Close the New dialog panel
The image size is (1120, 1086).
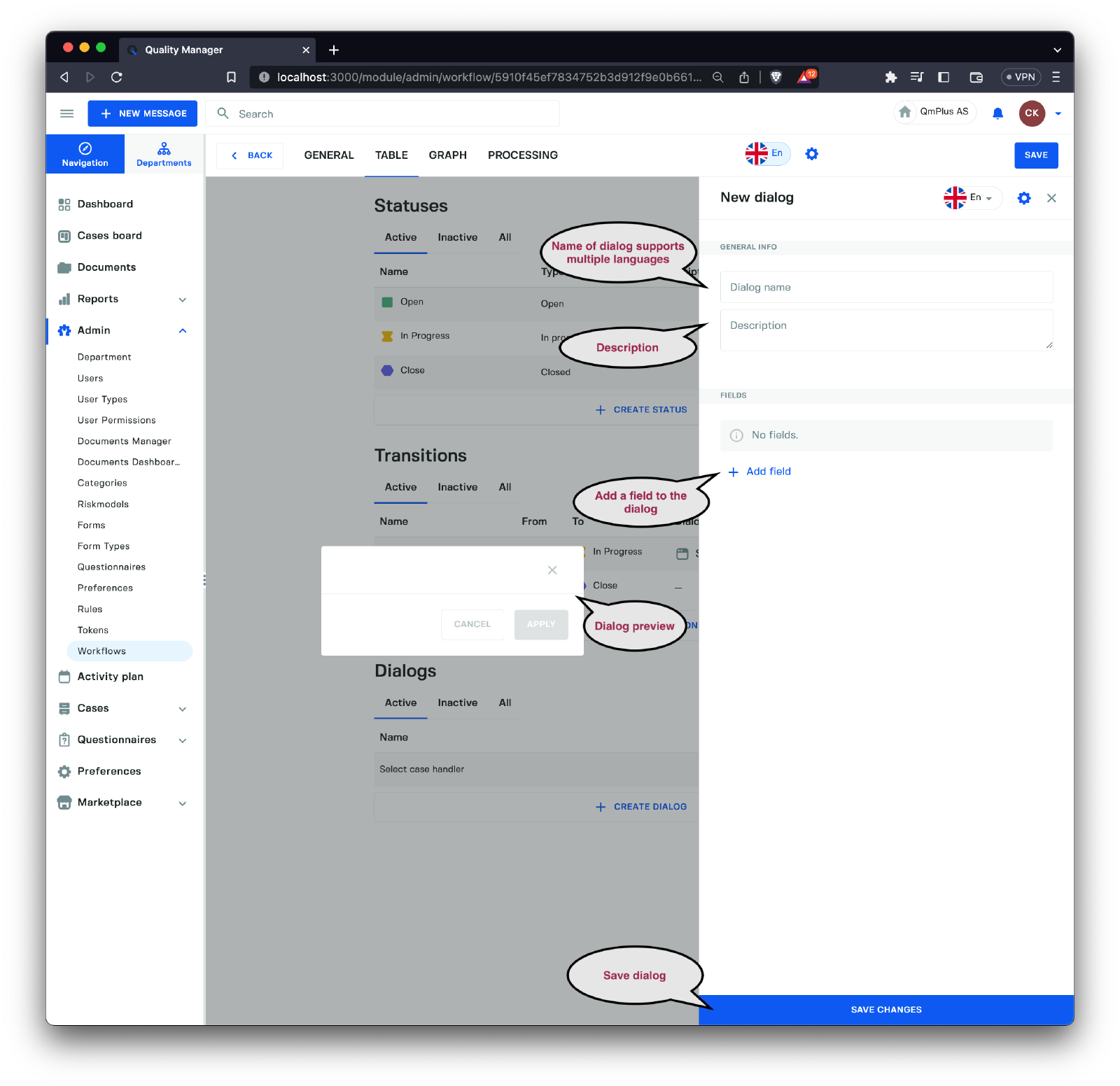tap(1051, 198)
